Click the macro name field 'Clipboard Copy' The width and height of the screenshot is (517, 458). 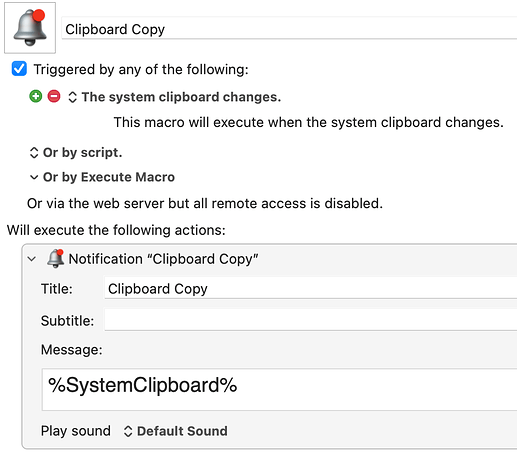[289, 29]
